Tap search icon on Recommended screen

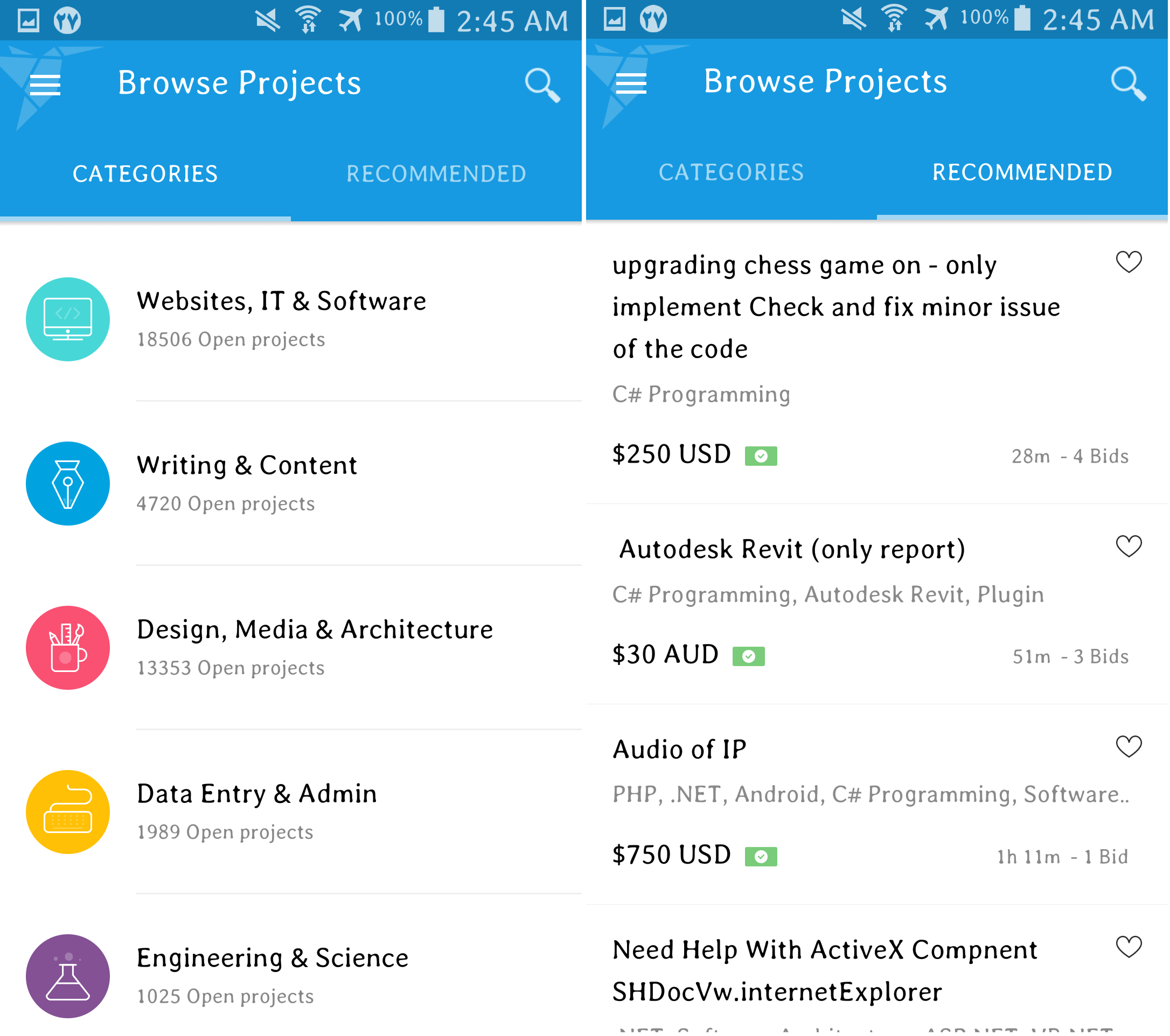coord(1127,83)
